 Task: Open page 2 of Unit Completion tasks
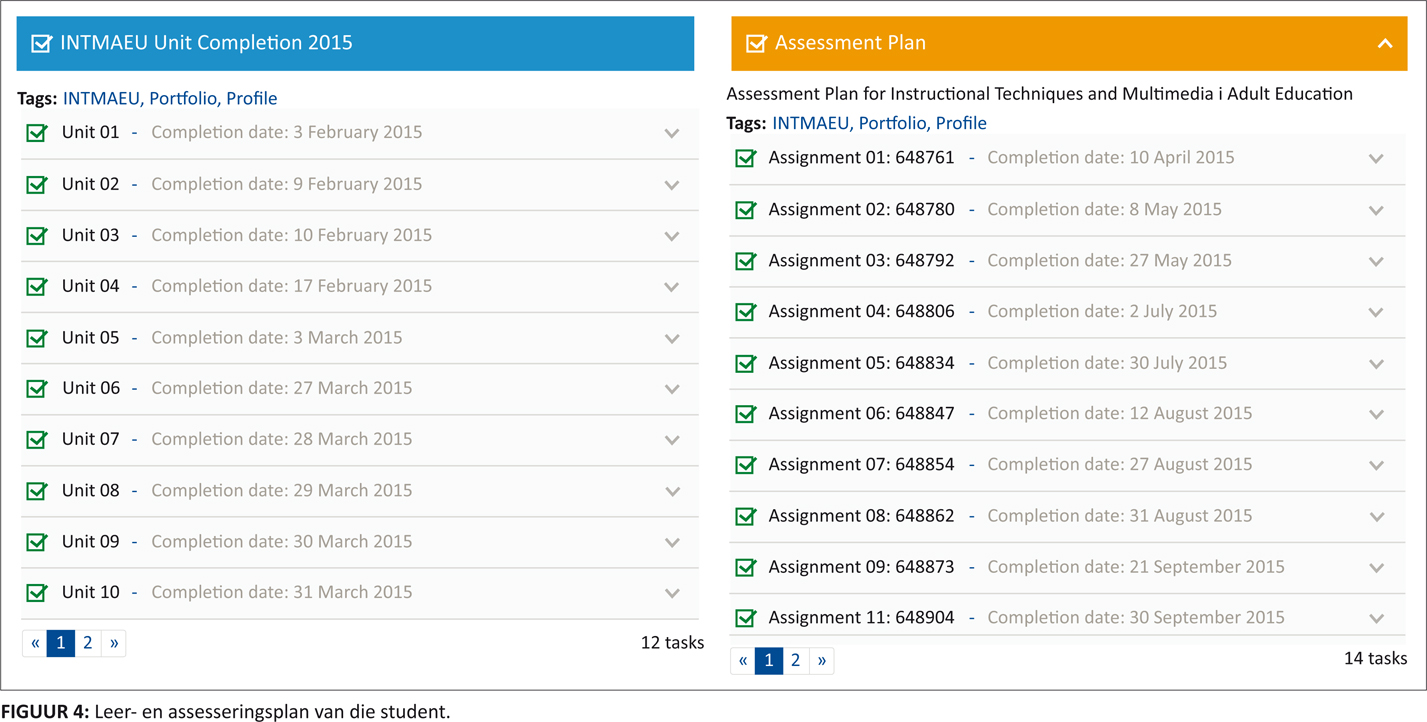point(88,643)
